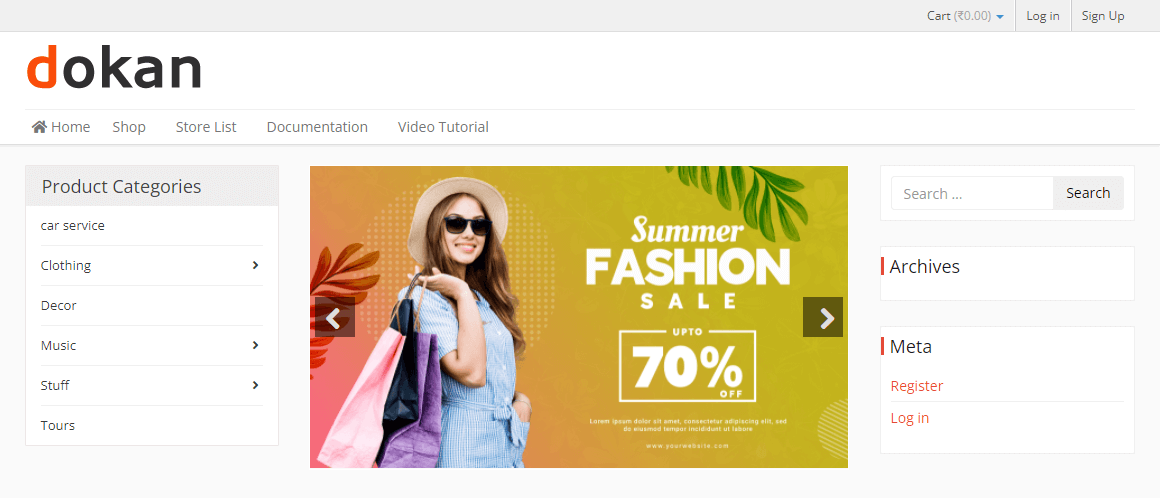Open the Cart dropdown arrow
The height and width of the screenshot is (498, 1160).
point(999,16)
